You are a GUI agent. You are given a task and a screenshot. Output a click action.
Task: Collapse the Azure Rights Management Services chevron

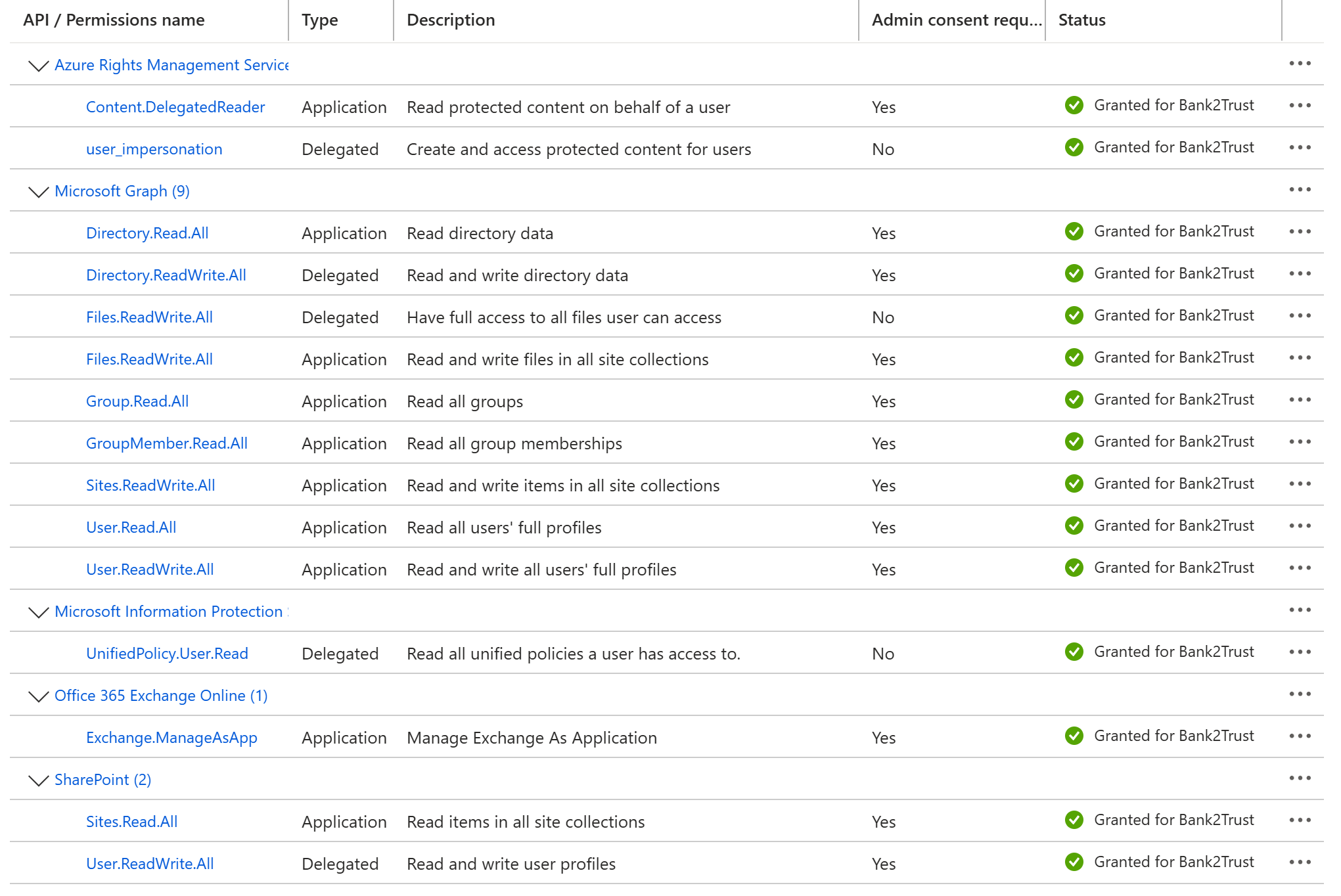point(39,66)
